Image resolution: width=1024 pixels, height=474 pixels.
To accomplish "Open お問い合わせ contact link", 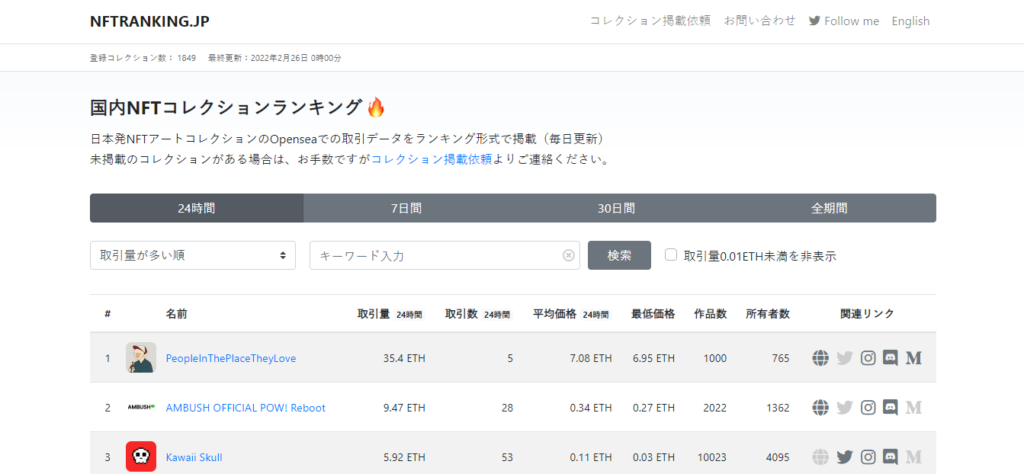I will tap(760, 21).
